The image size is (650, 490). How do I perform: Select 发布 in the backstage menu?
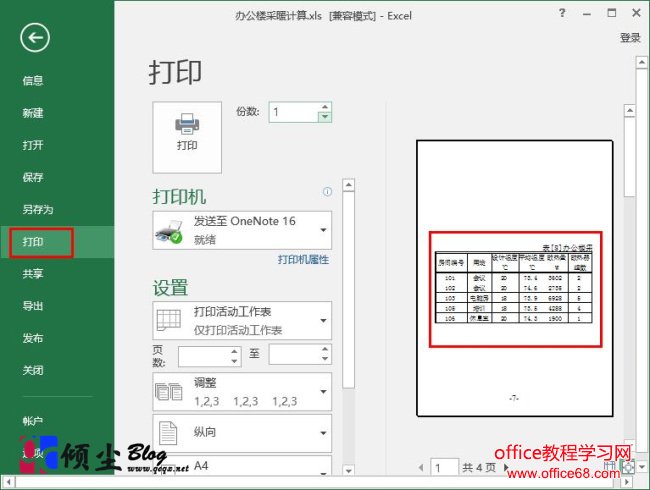33,338
